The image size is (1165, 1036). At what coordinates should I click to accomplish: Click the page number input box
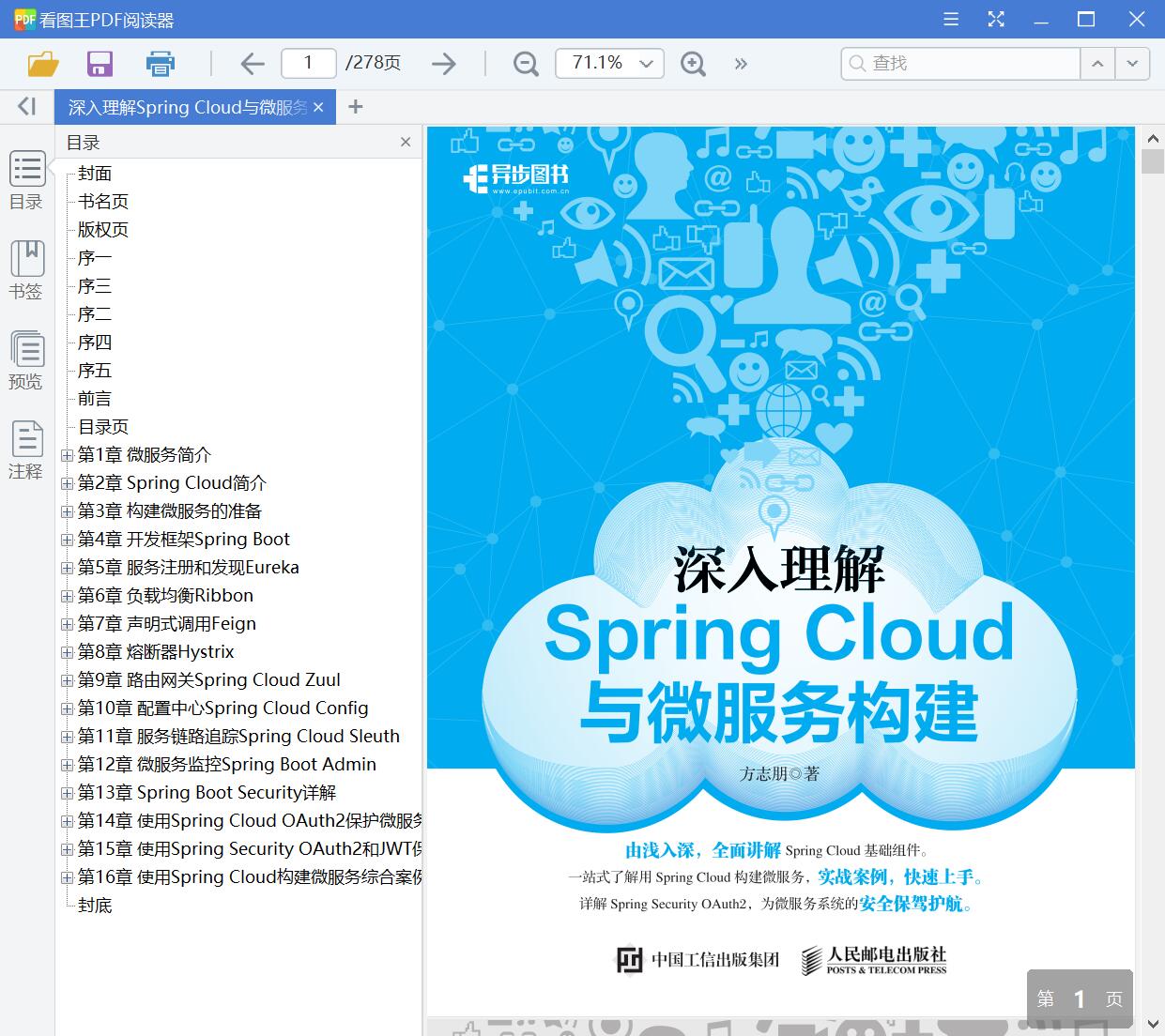(x=309, y=63)
